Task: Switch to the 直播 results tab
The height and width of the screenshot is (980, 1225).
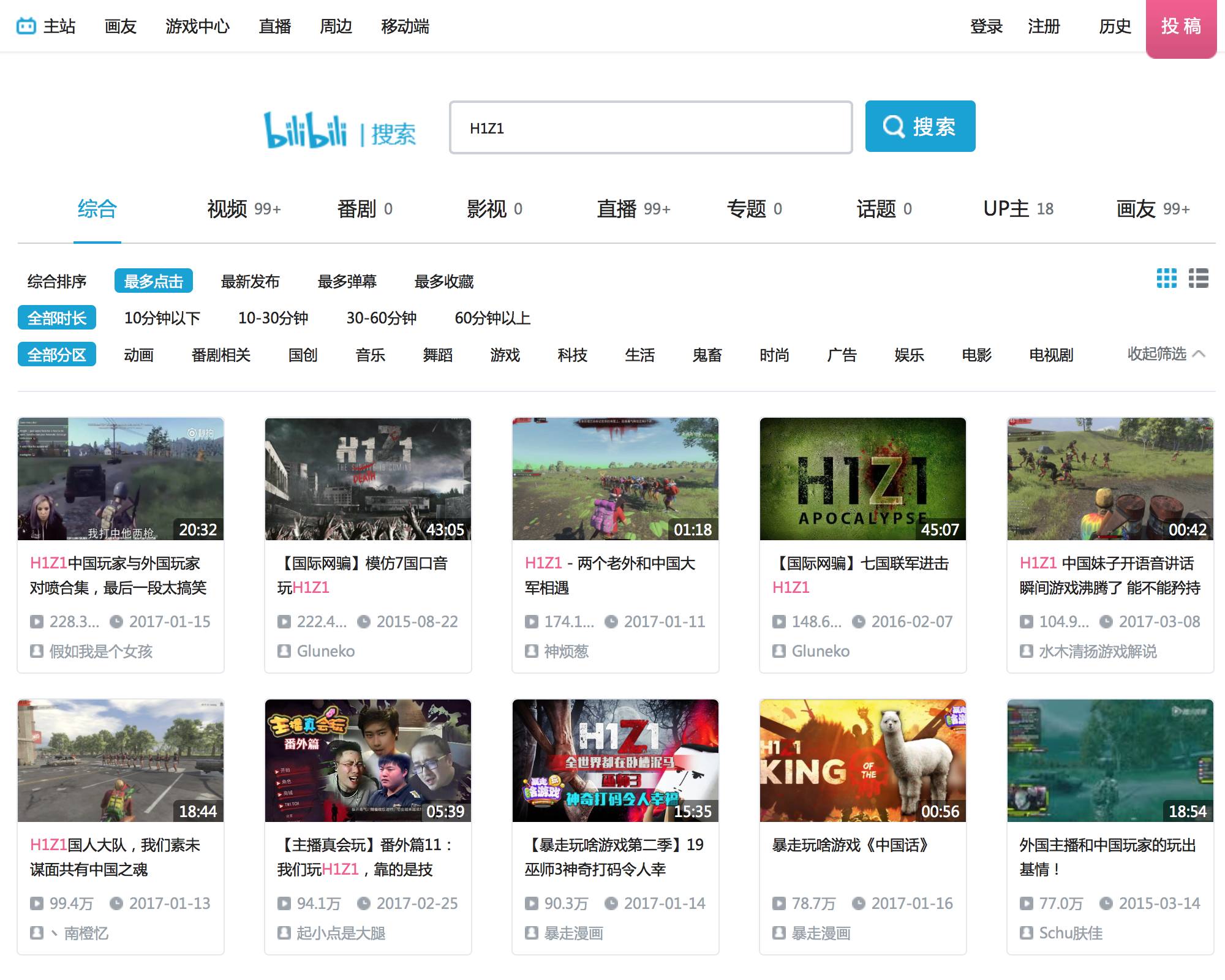Action: coord(618,209)
